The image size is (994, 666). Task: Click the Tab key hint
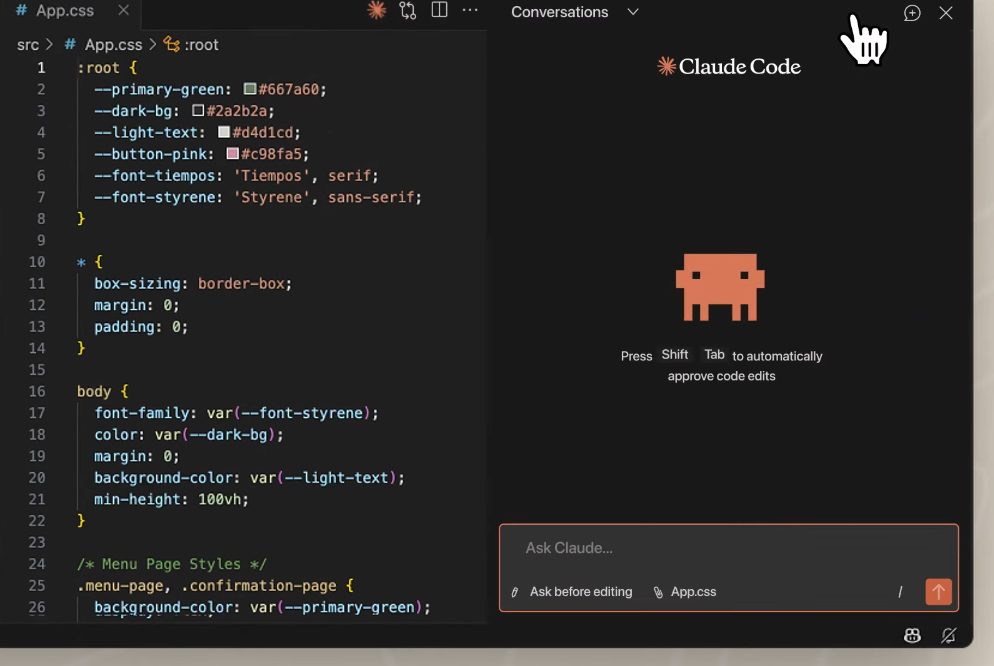tap(714, 355)
